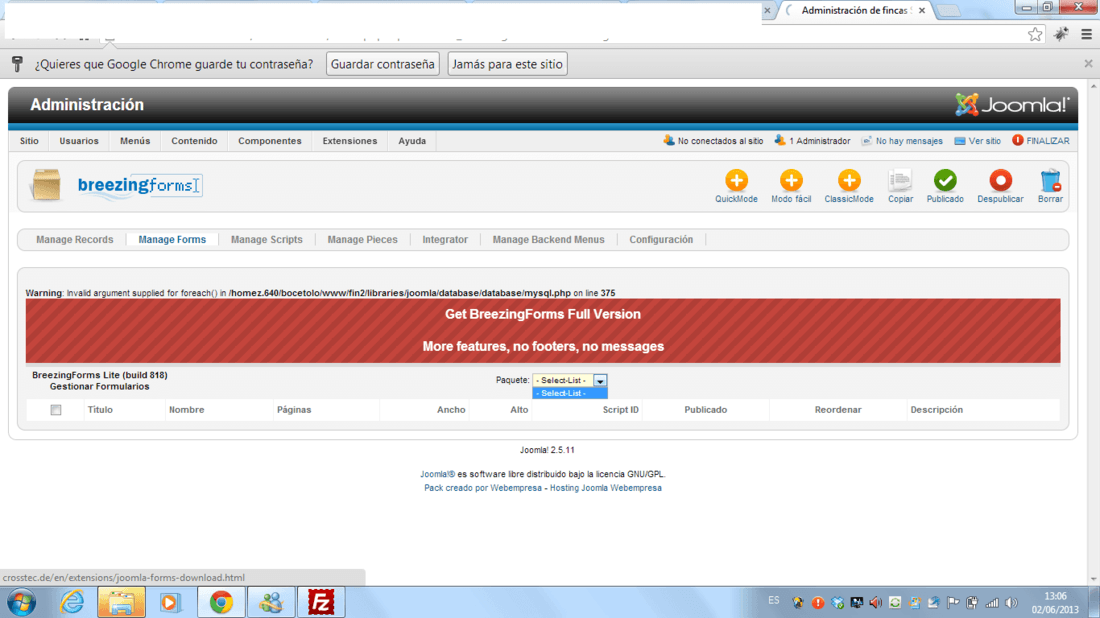This screenshot has height=618, width=1100.
Task: Click Guardar contraseña button
Action: (x=382, y=64)
